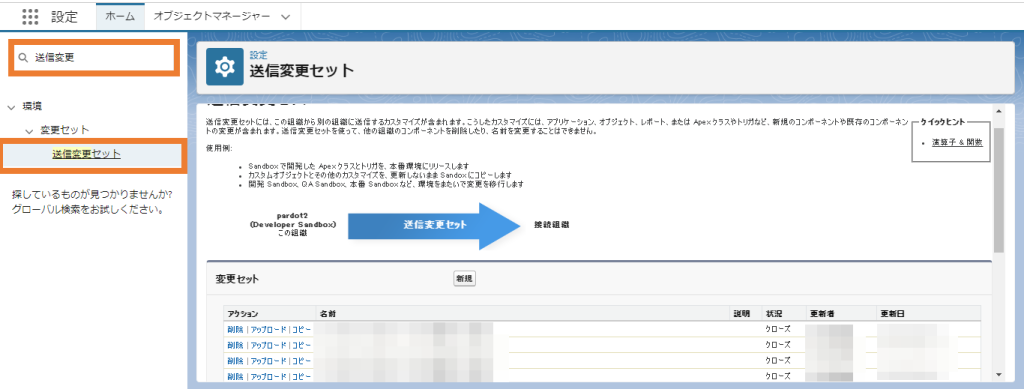Open the App Launcher dots icon
The image size is (1024, 389).
(x=30, y=16)
